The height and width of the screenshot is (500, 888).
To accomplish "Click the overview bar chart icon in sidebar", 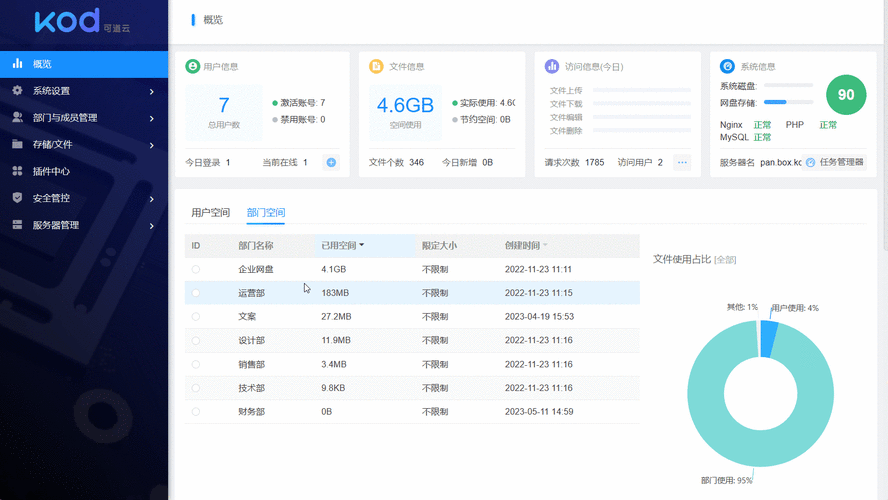I will tap(18, 63).
